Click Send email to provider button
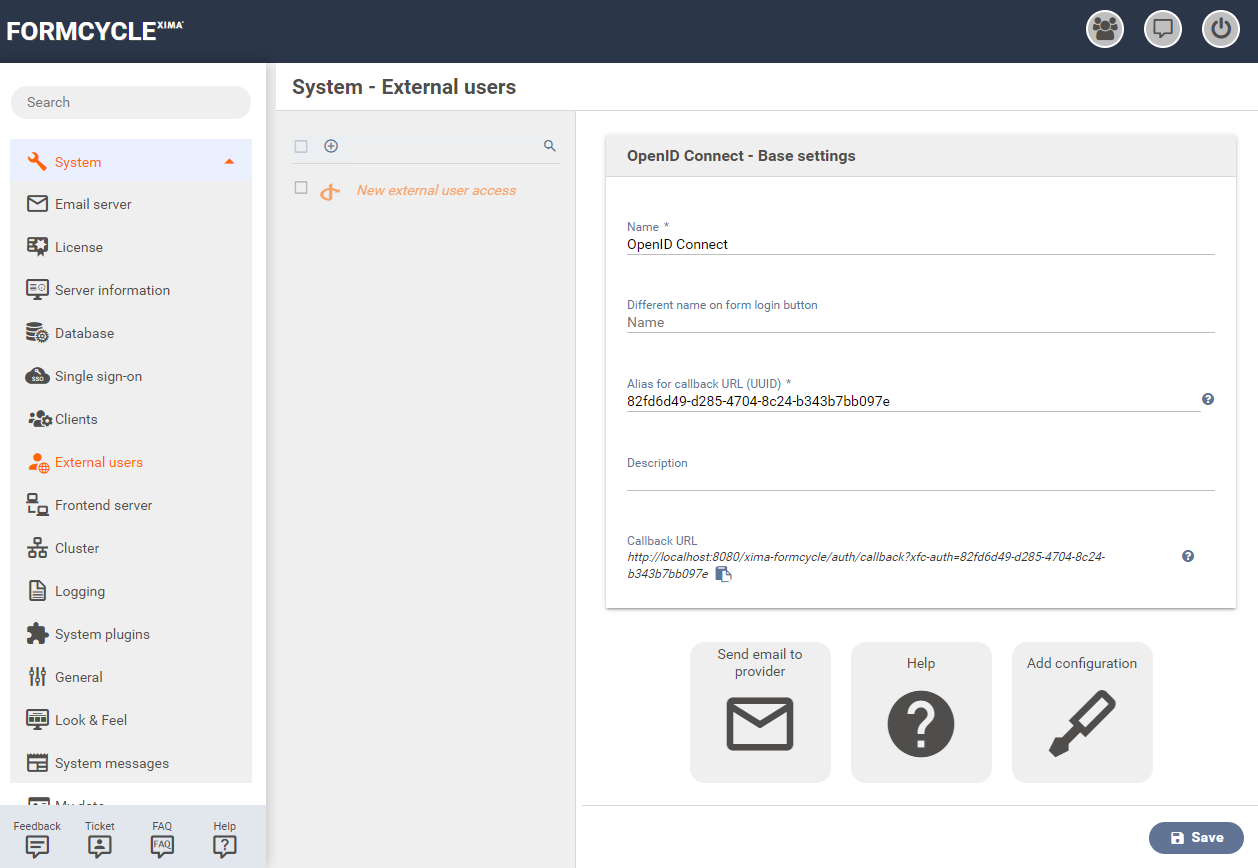This screenshot has width=1258, height=868. (760, 712)
